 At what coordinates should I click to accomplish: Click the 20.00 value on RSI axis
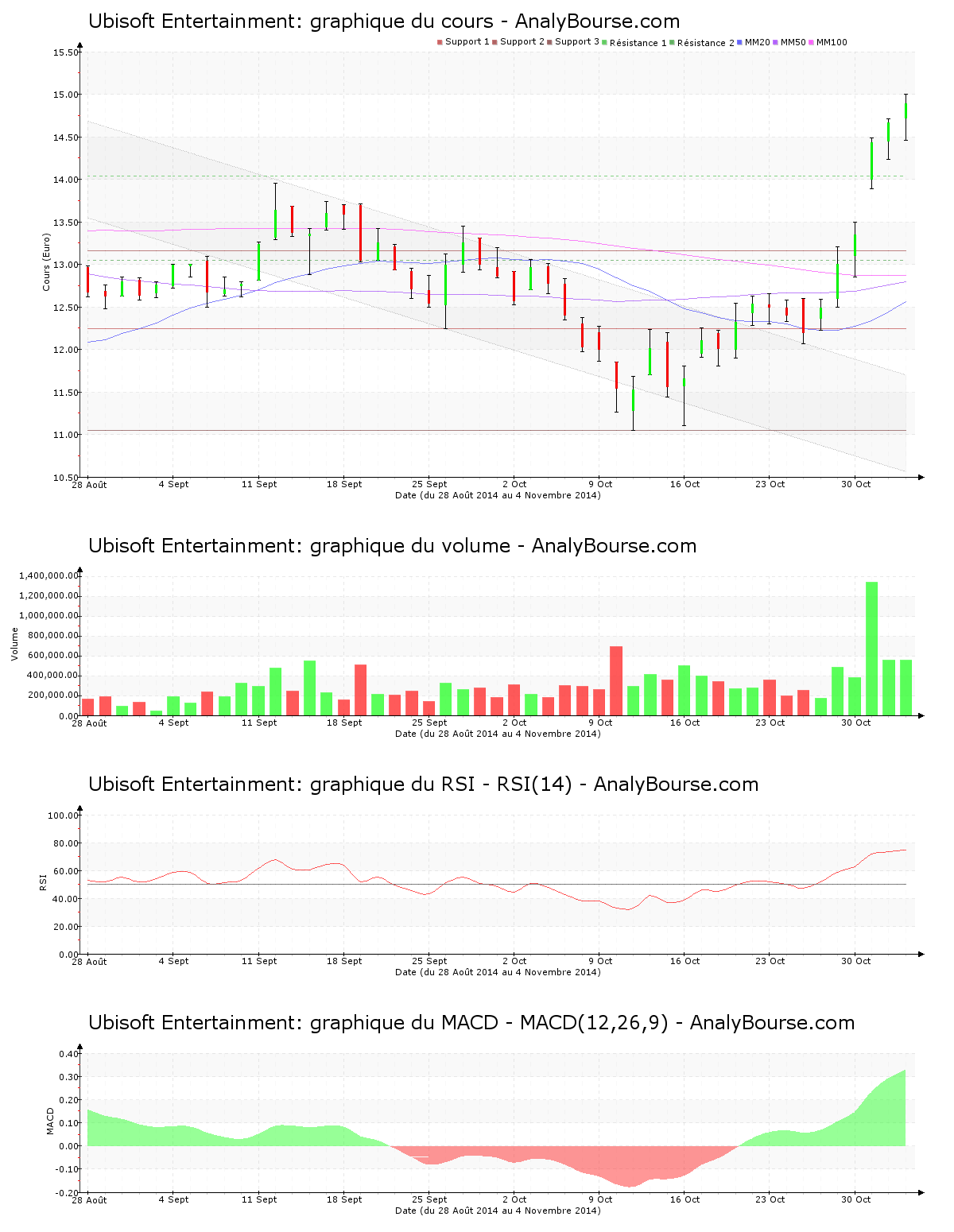[x=66, y=927]
